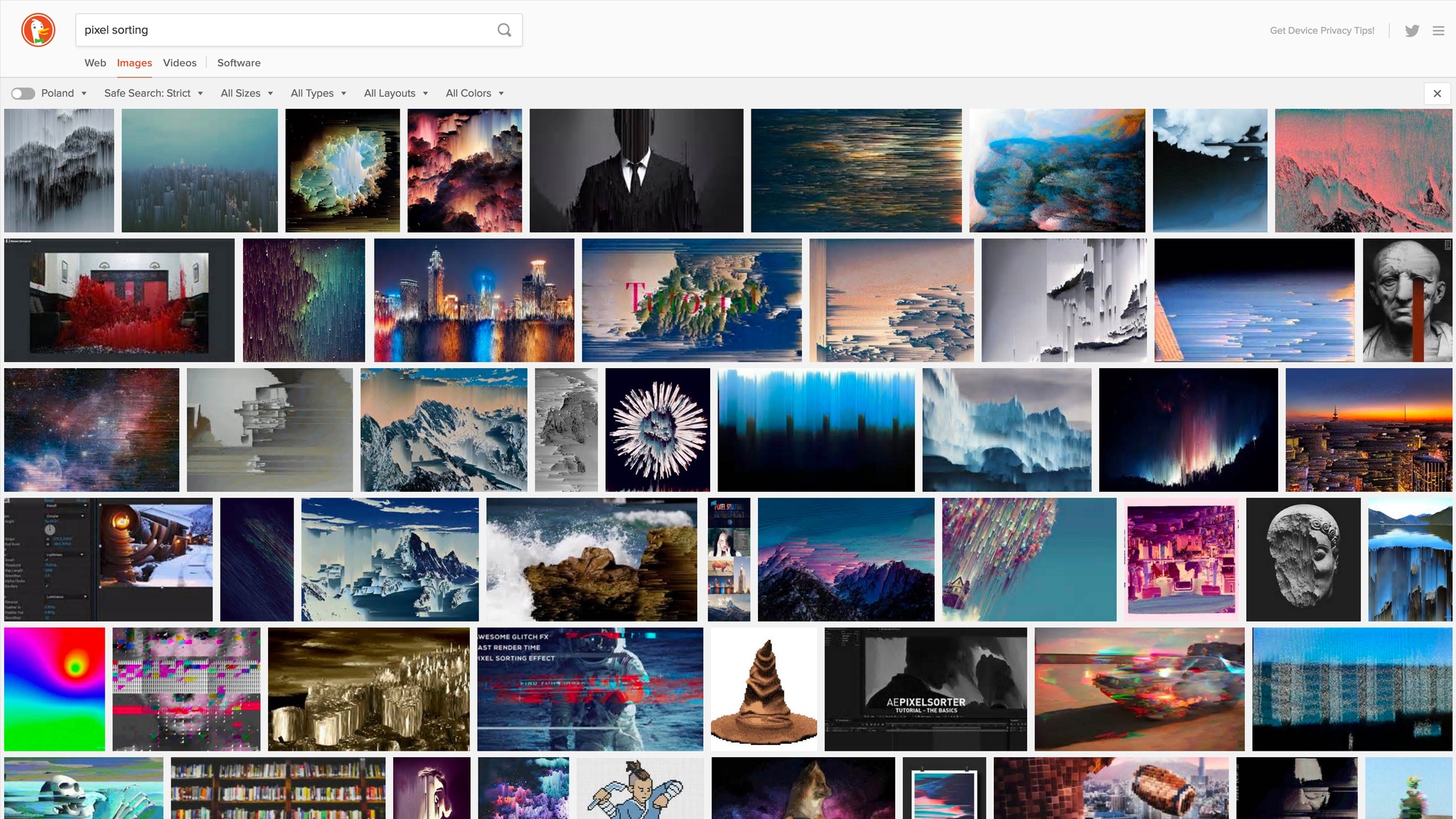Open the brown sorting hat thumbnail
The image size is (1456, 819).
[x=764, y=689]
